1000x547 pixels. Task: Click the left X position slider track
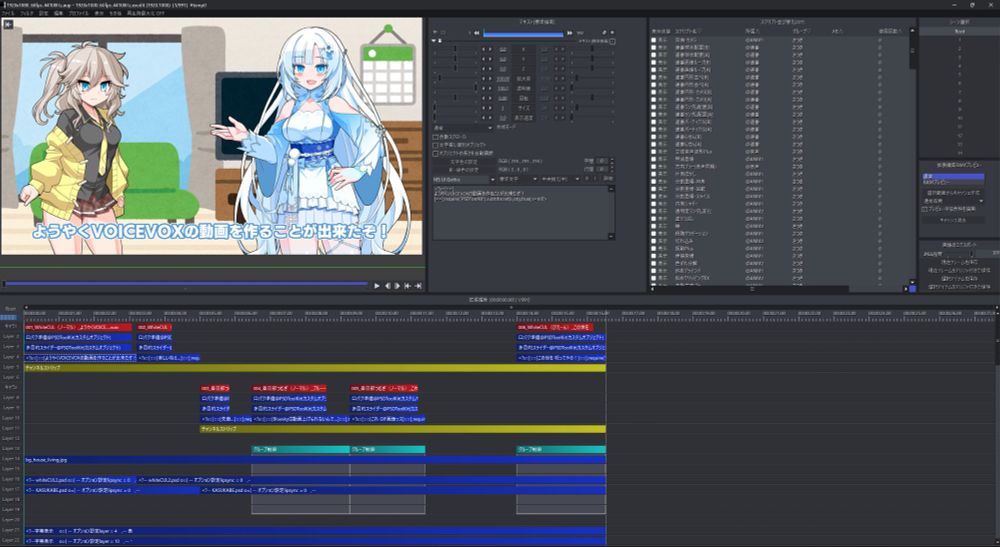tap(455, 49)
